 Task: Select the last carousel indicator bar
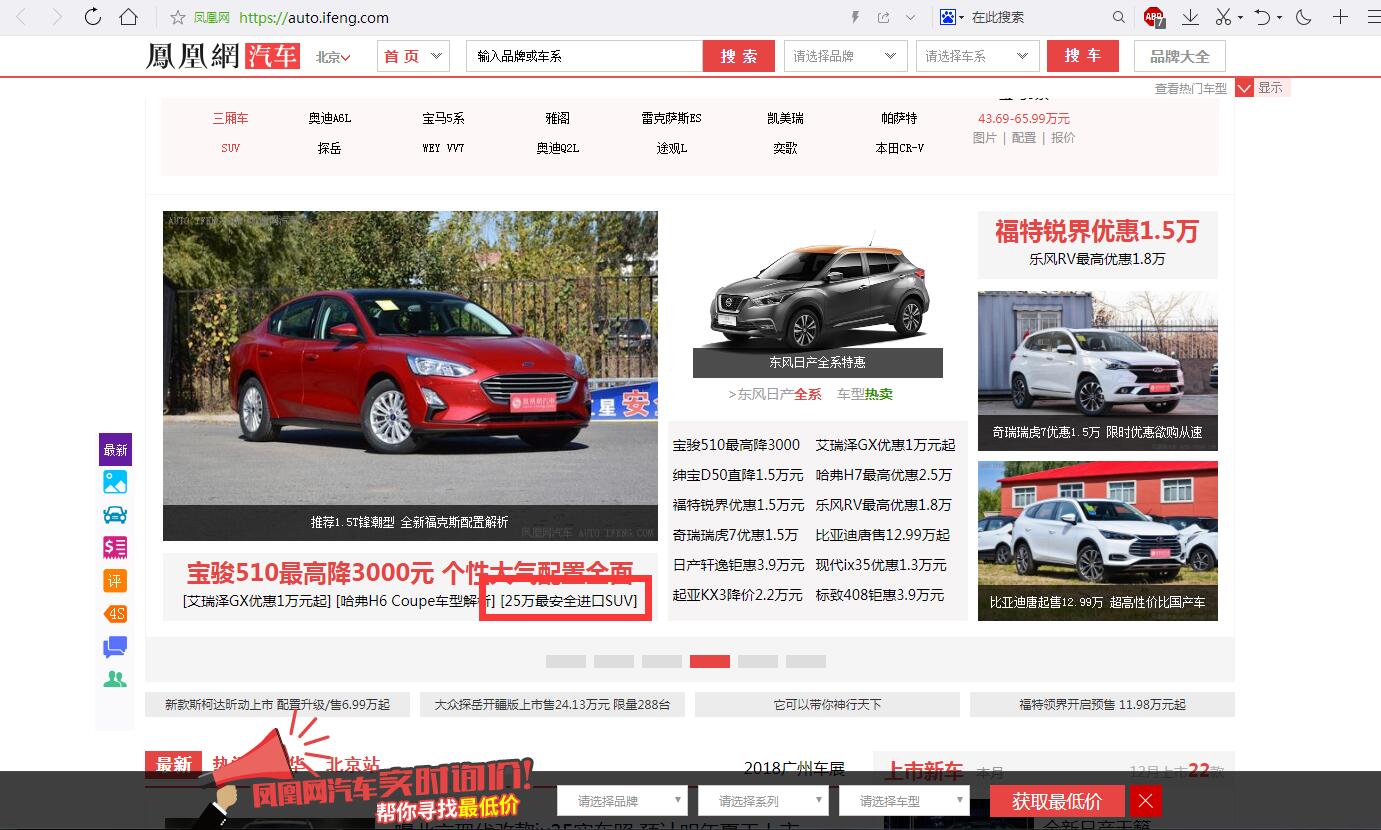click(x=806, y=661)
